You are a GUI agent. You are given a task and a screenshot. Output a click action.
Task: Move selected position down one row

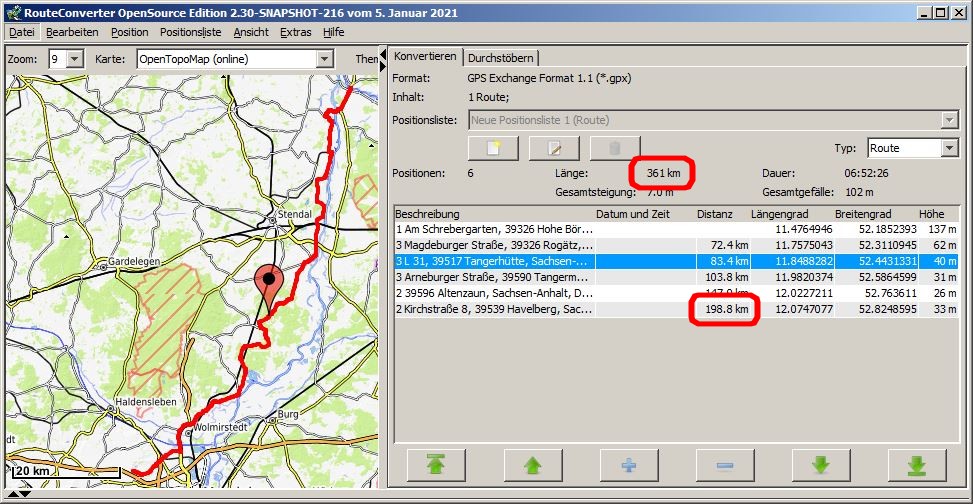[x=821, y=466]
